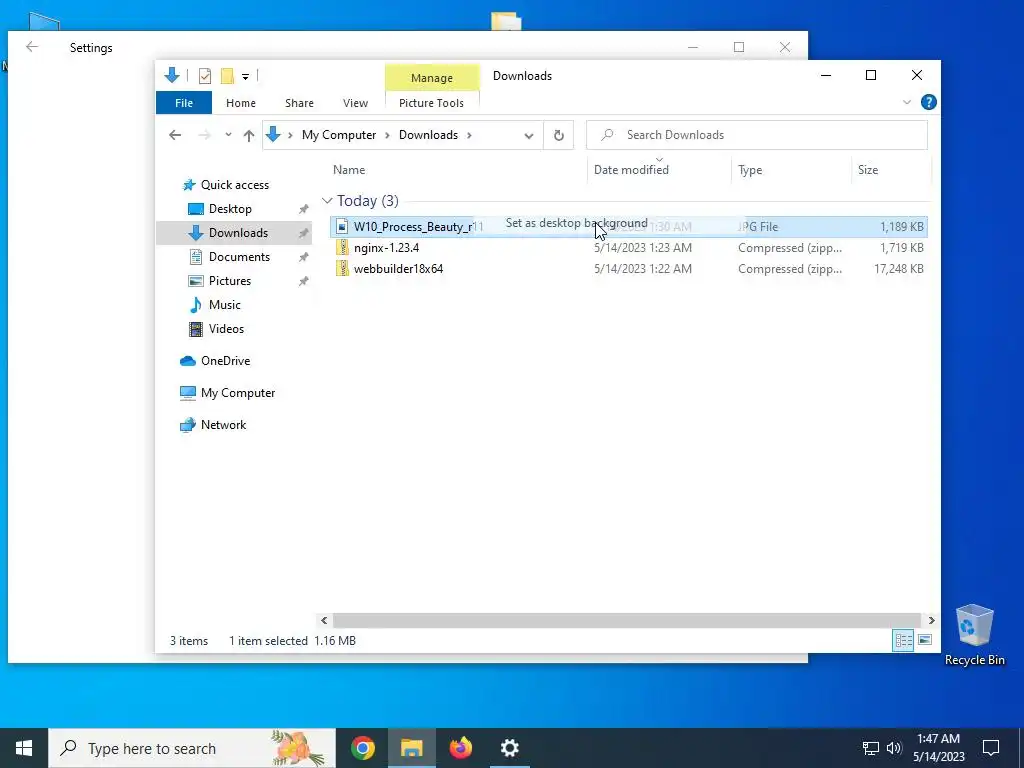Viewport: 1024px width, 768px height.
Task: Expand chevron after Downloads in breadcrumb
Action: 469,135
